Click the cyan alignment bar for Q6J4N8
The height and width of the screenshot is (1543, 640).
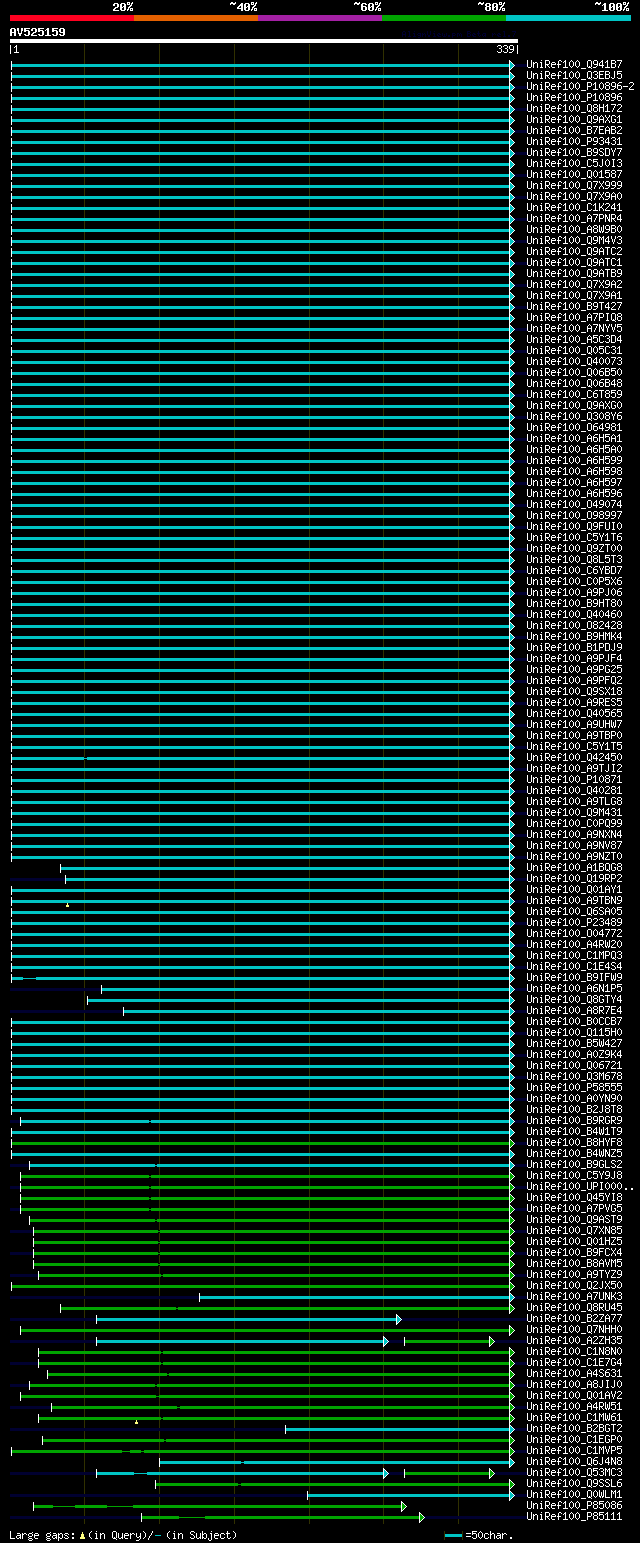click(x=337, y=1462)
